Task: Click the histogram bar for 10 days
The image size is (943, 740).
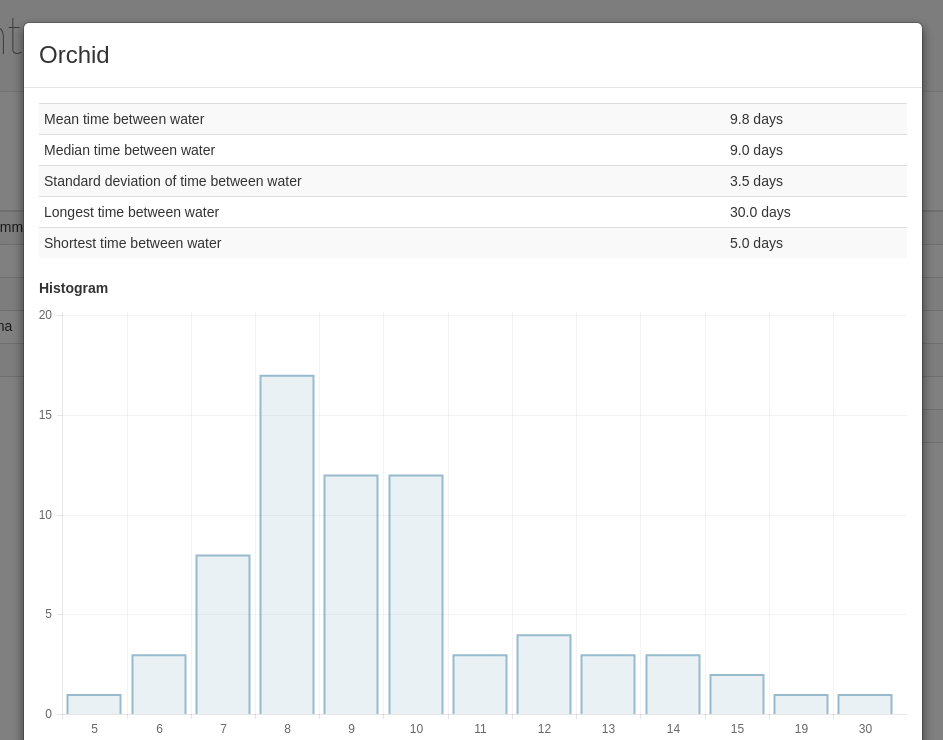Action: coord(416,595)
